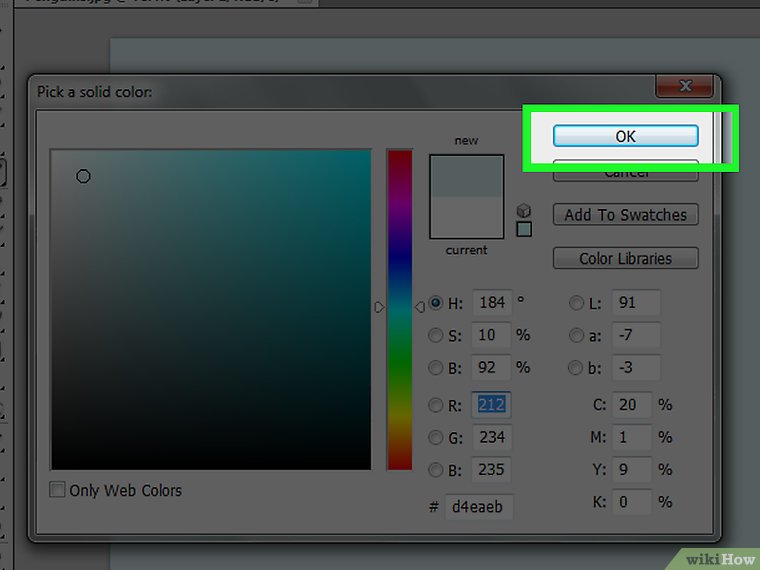Screen dimensions: 760x570
Task: Open Color Libraries
Action: tap(625, 259)
